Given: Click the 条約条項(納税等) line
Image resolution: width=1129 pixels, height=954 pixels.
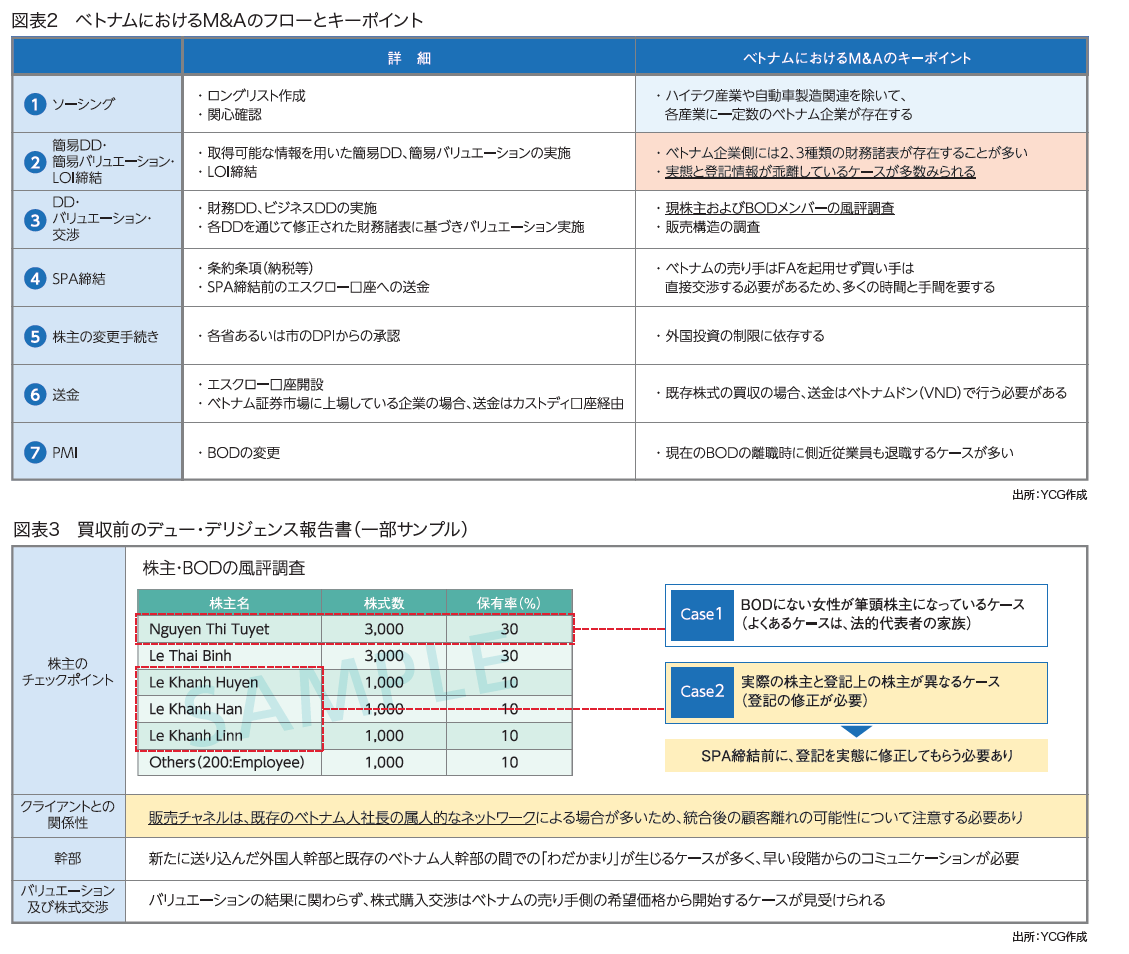Looking at the screenshot, I should point(255,268).
